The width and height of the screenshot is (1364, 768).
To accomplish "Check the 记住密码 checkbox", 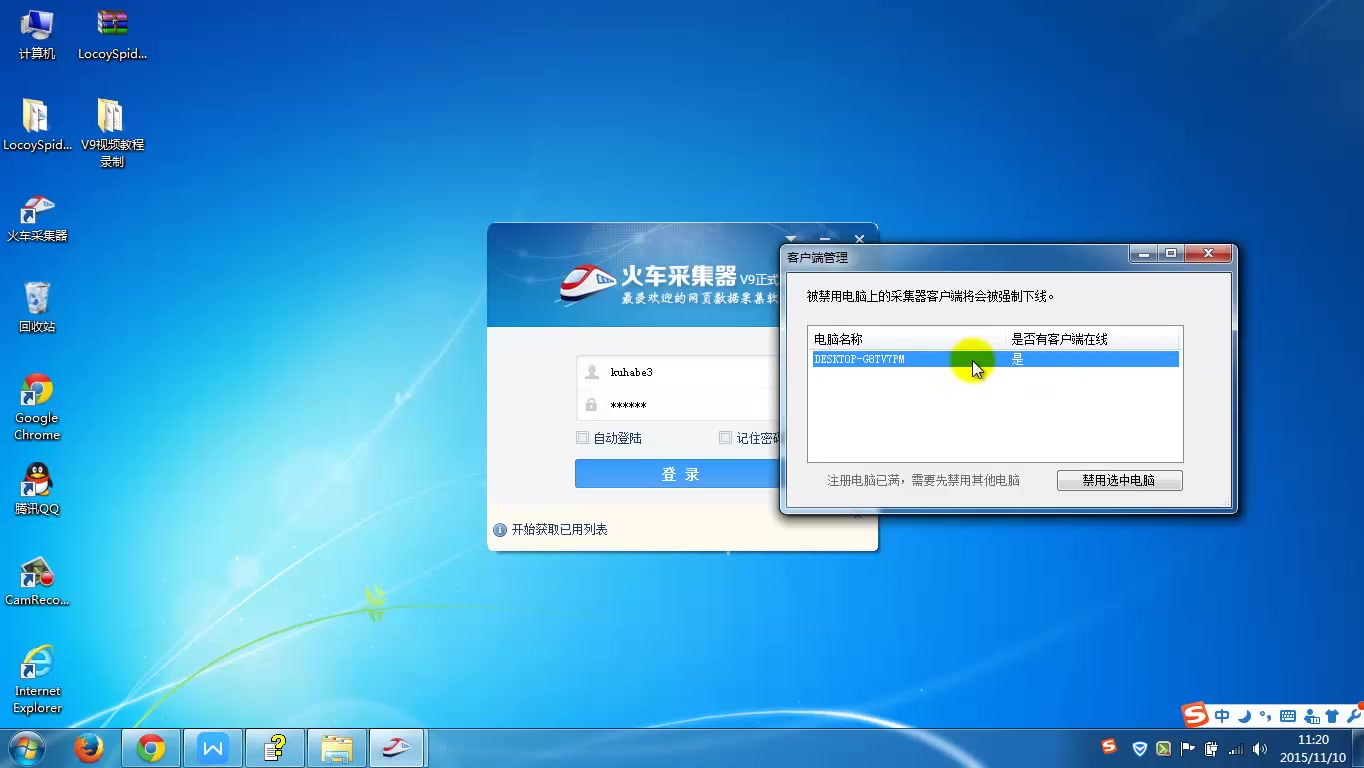I will pyautogui.click(x=725, y=438).
